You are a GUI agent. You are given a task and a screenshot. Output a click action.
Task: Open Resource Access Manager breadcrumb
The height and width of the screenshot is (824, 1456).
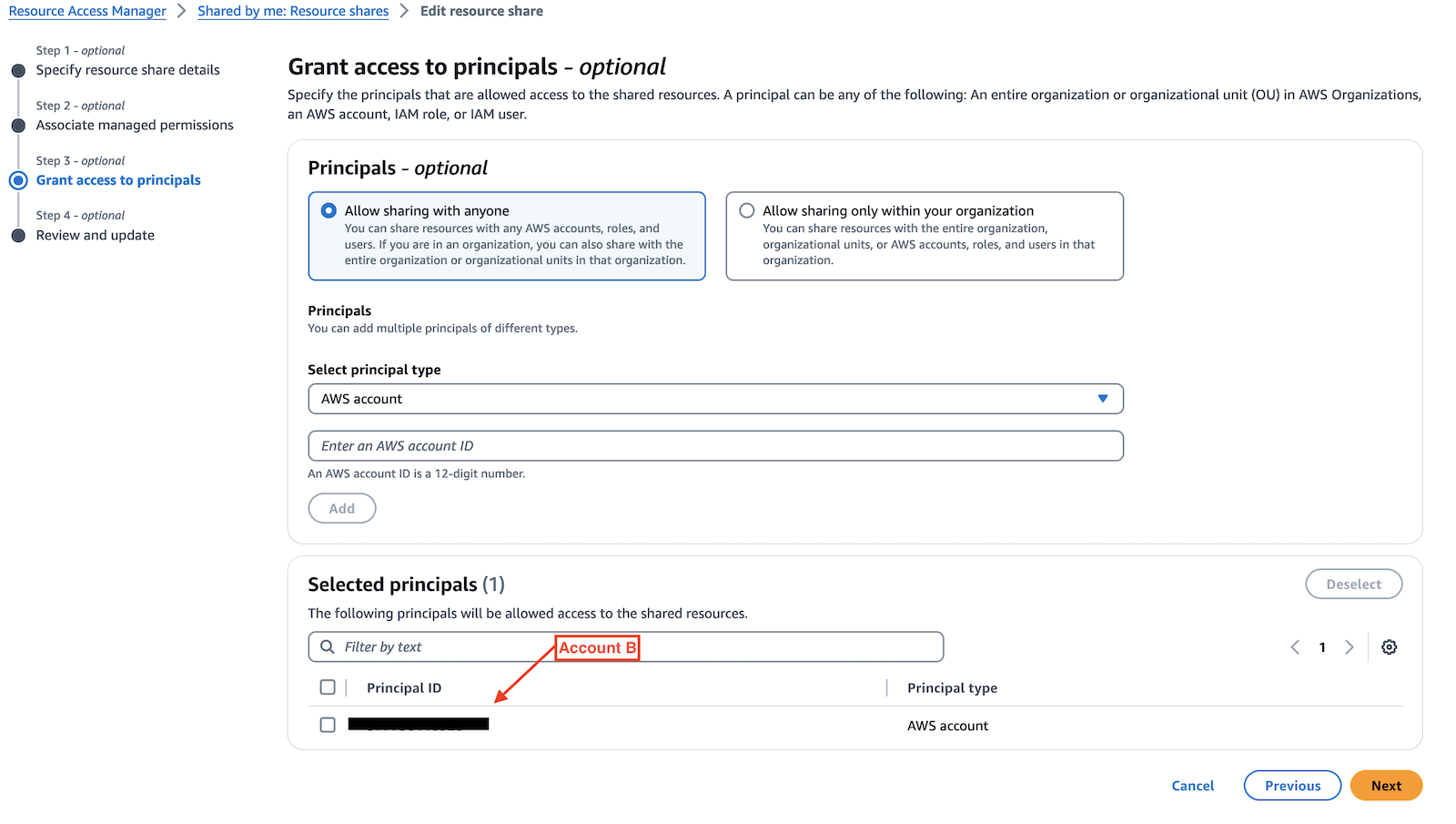click(x=87, y=11)
